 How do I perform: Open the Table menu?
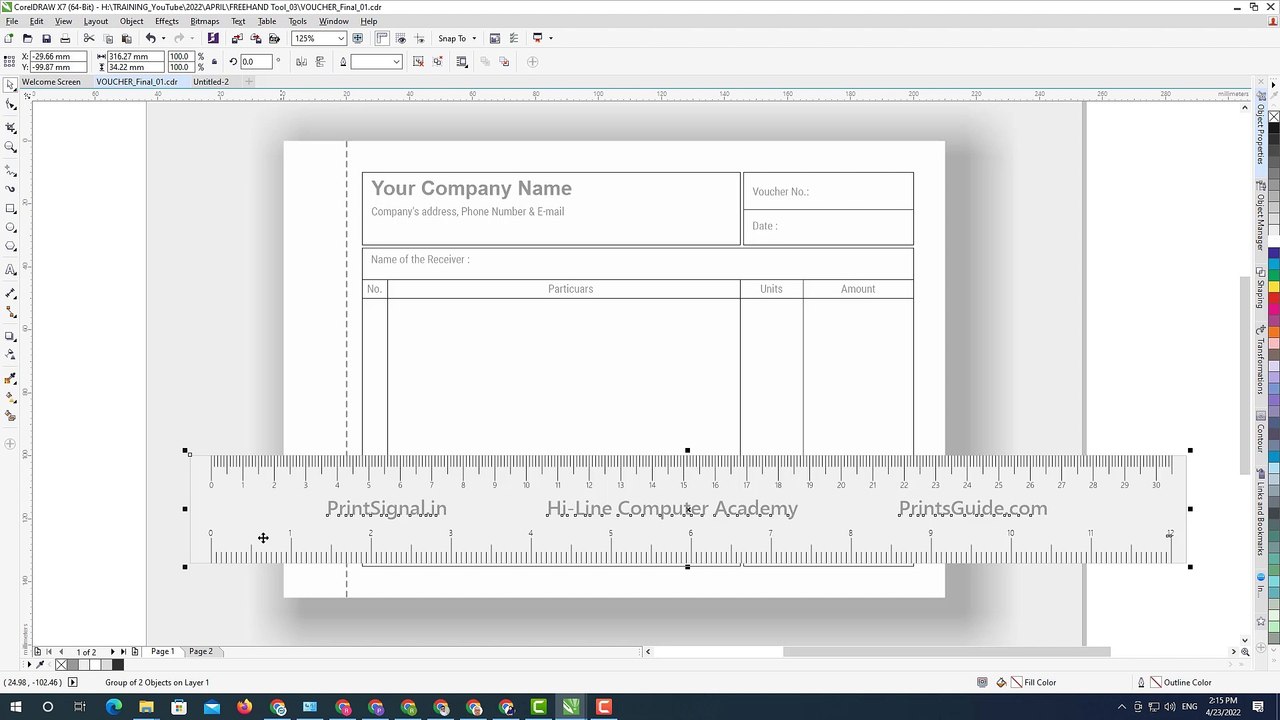click(x=267, y=21)
